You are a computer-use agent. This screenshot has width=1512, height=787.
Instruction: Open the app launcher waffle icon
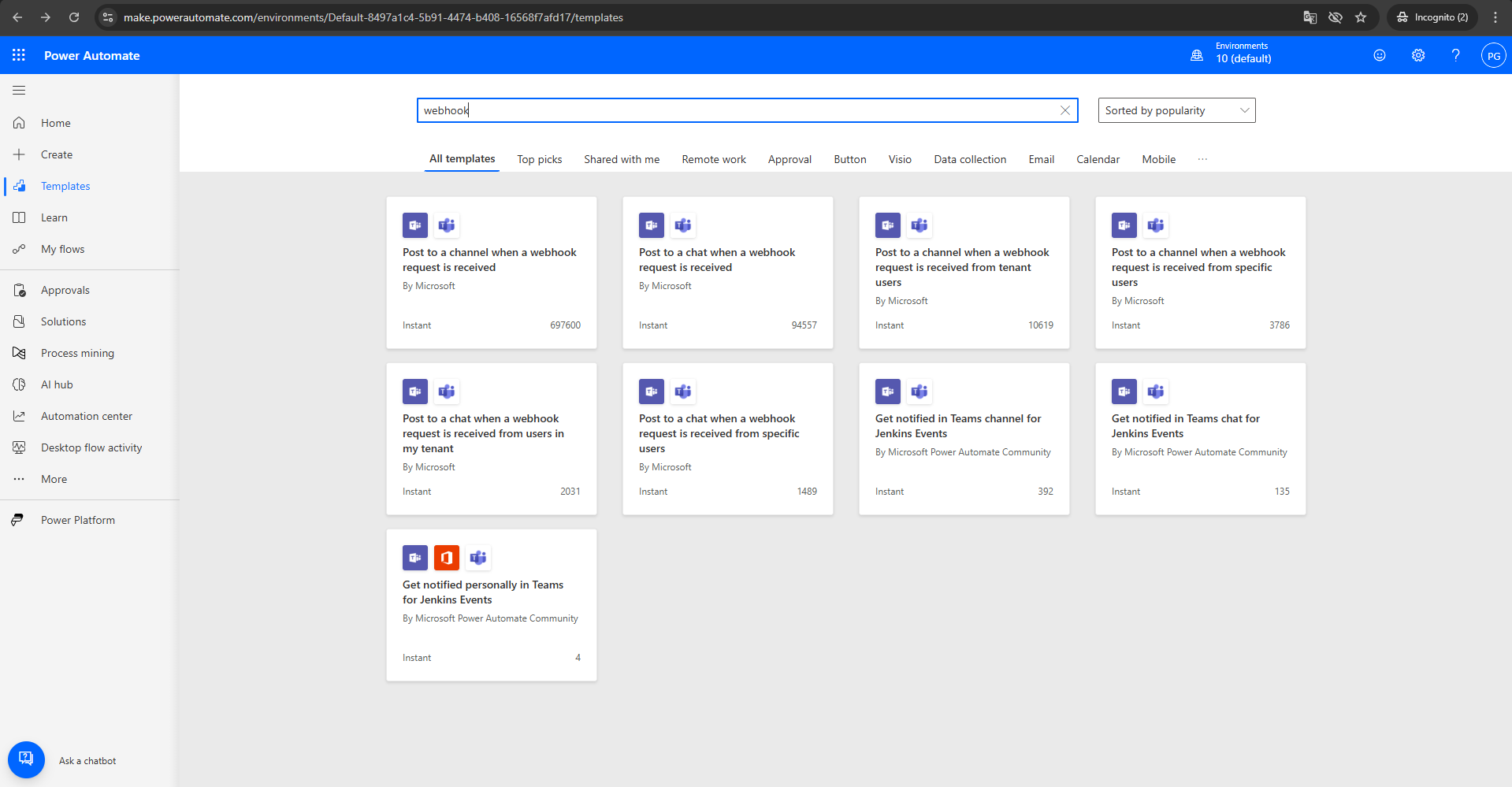click(x=19, y=55)
